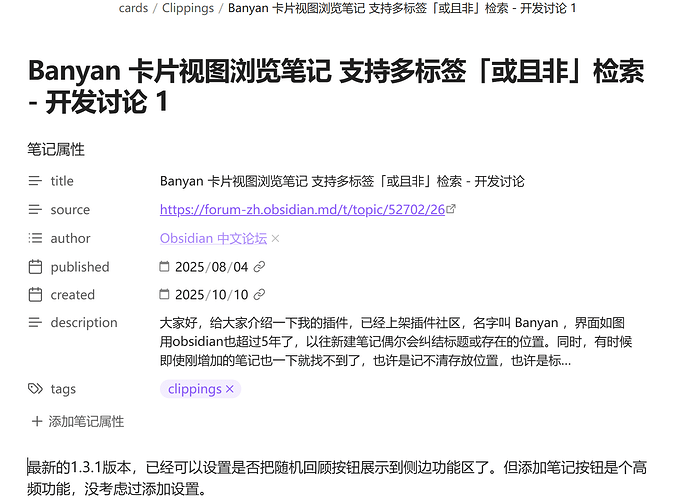The image size is (686, 500).
Task: Click the description property type icon
Action: (36, 323)
